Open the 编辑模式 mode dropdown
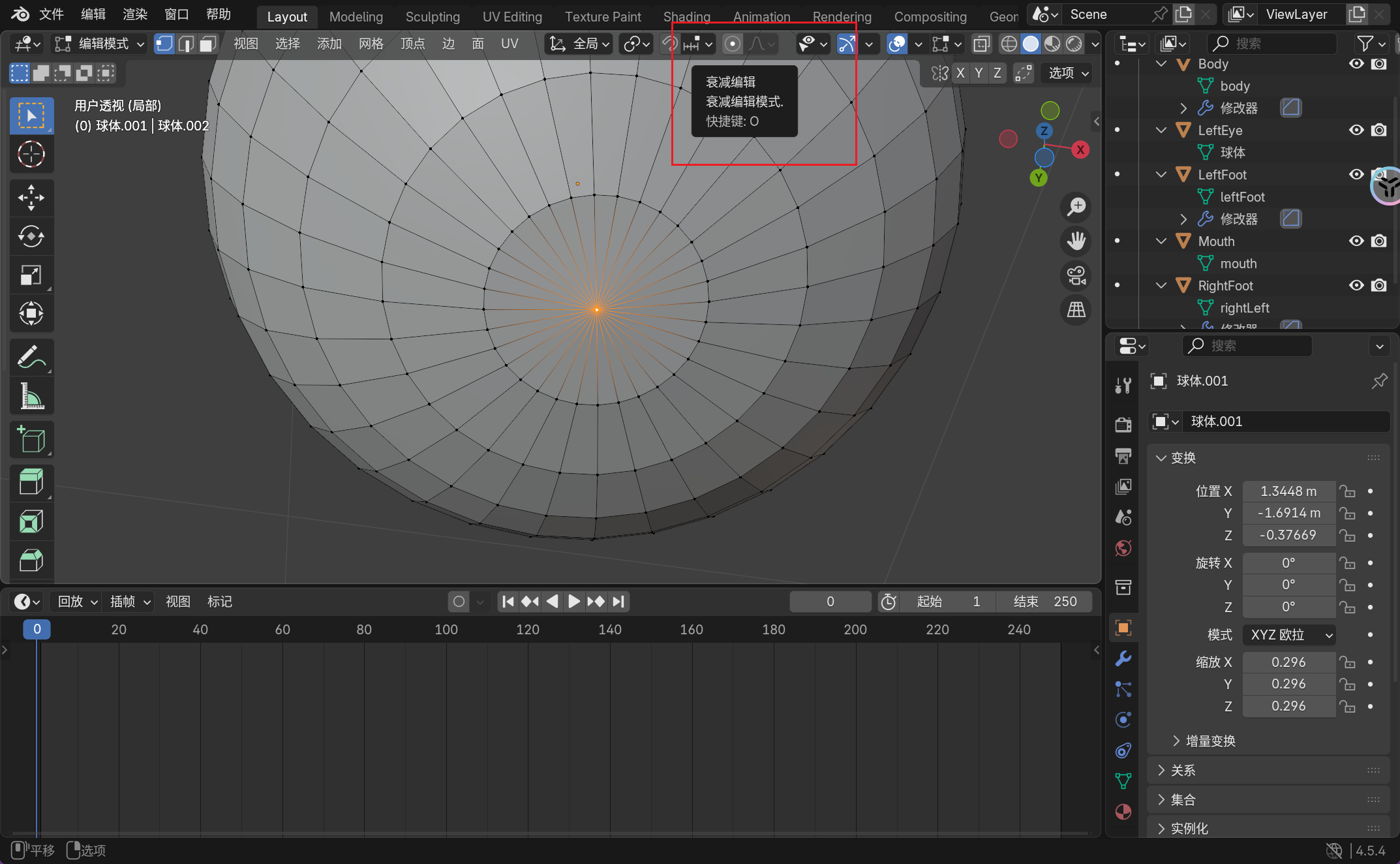The image size is (1400, 864). [x=100, y=44]
